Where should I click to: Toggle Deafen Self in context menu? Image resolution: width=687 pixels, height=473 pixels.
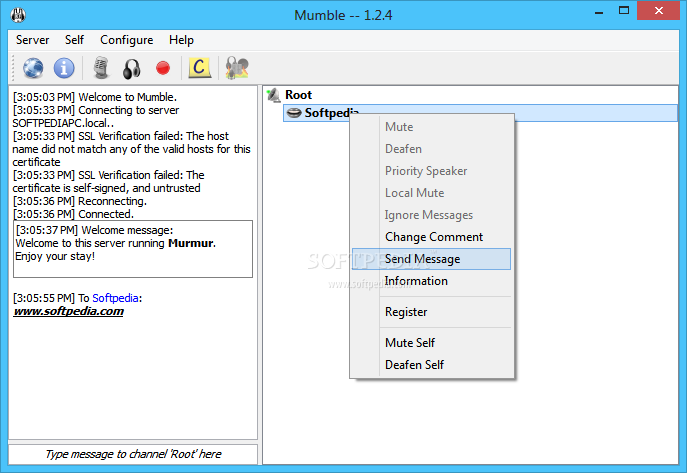pos(431,365)
